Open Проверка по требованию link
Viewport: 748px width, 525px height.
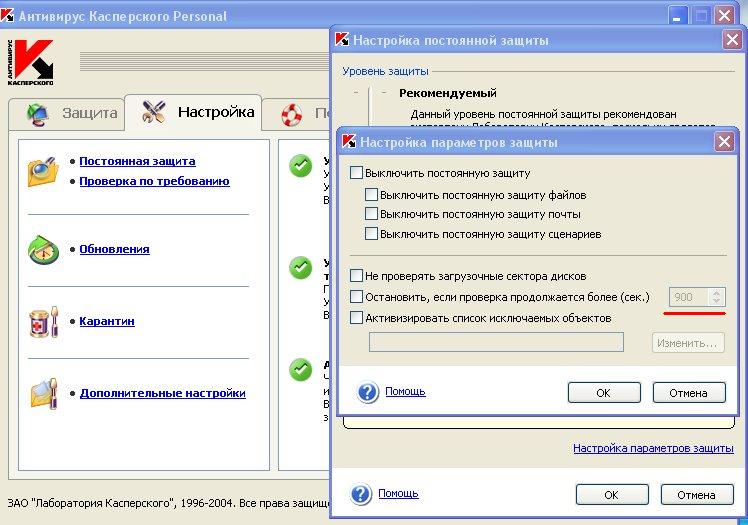coord(154,181)
